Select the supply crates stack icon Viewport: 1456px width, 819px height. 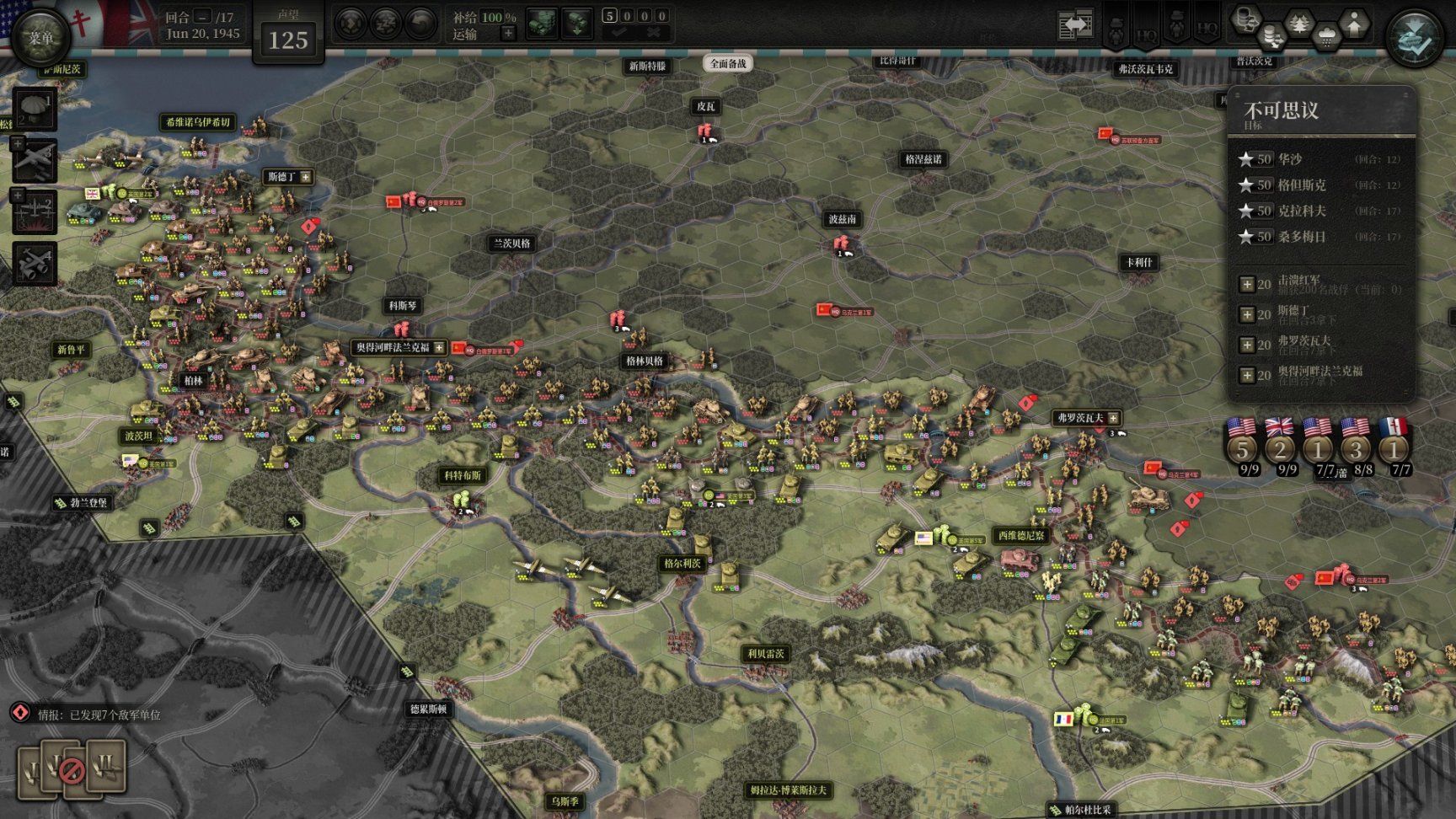542,23
